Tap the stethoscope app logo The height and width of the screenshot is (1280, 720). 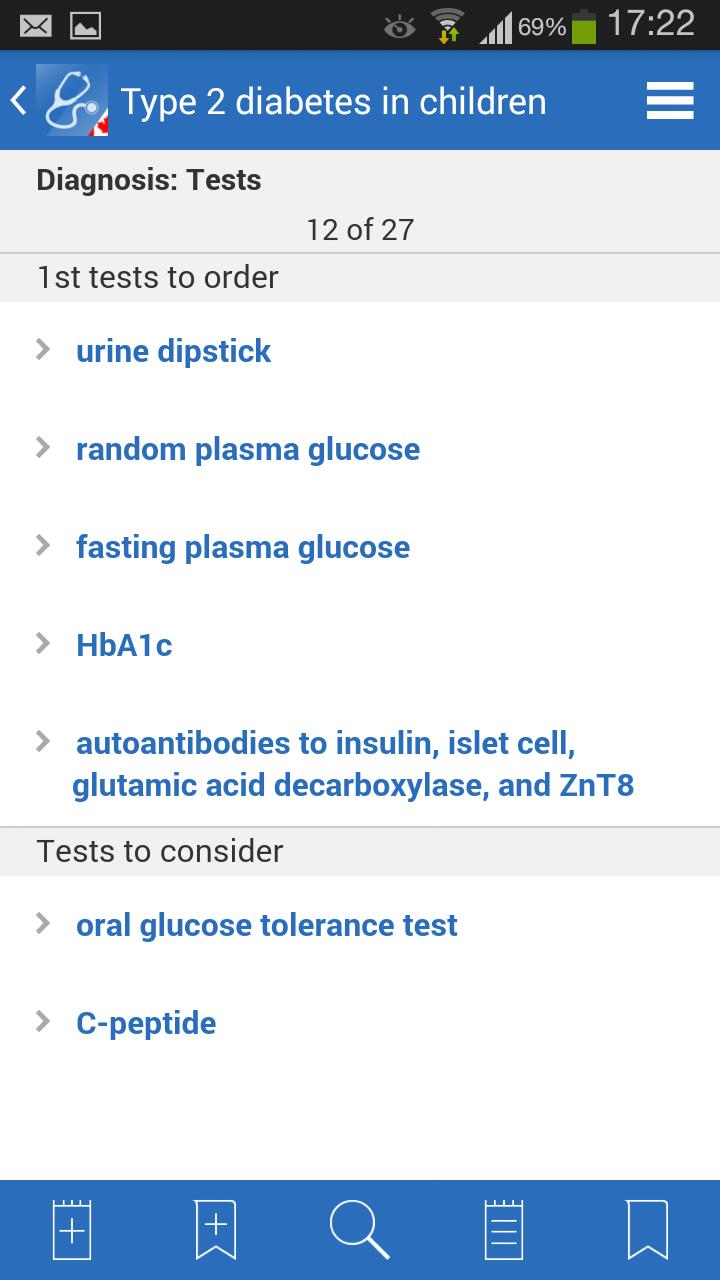[72, 100]
